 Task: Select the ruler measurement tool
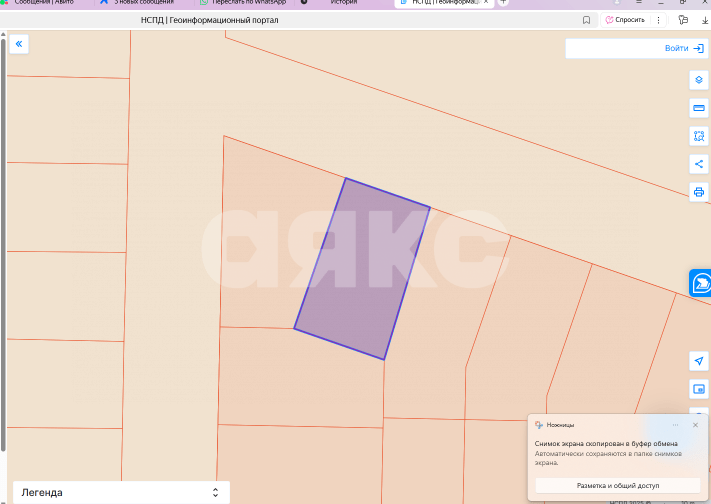pos(699,108)
